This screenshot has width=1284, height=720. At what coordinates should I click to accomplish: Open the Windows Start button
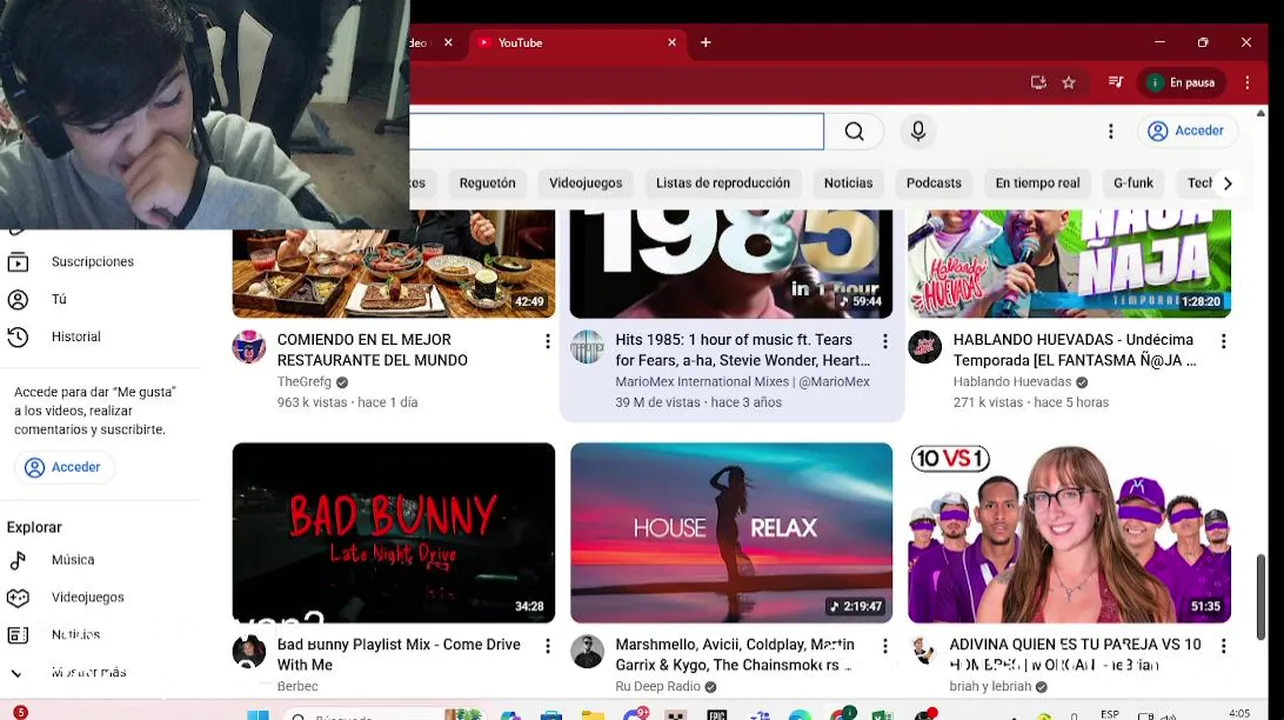[x=257, y=715]
